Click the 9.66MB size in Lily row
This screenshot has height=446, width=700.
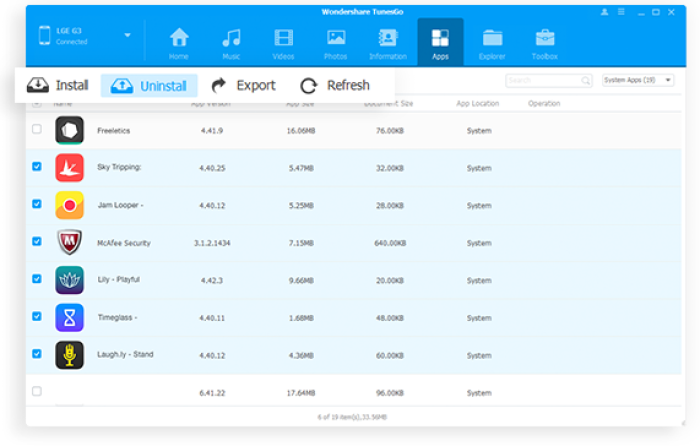pyautogui.click(x=301, y=281)
